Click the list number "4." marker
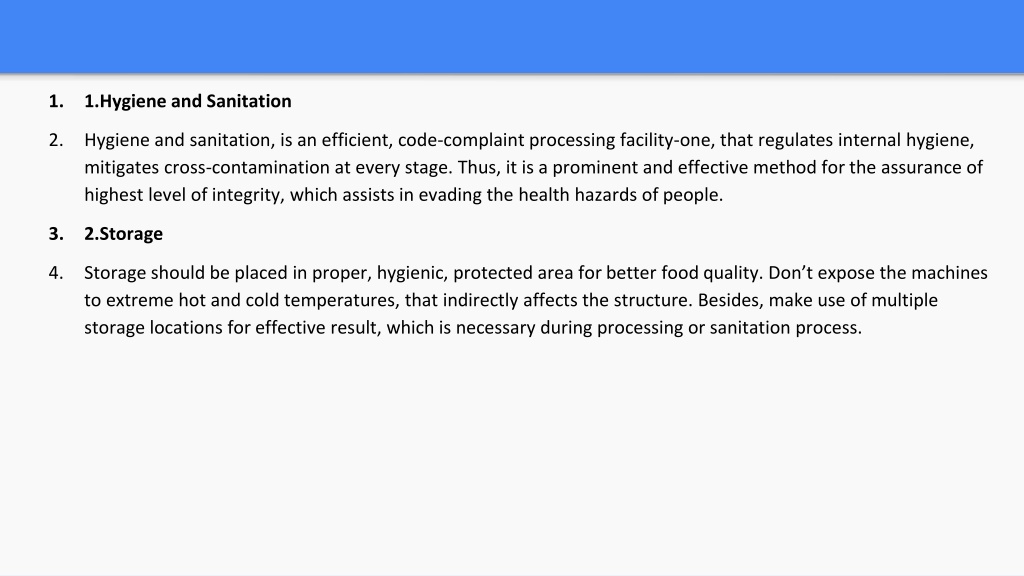The height and width of the screenshot is (576, 1024). [56, 272]
